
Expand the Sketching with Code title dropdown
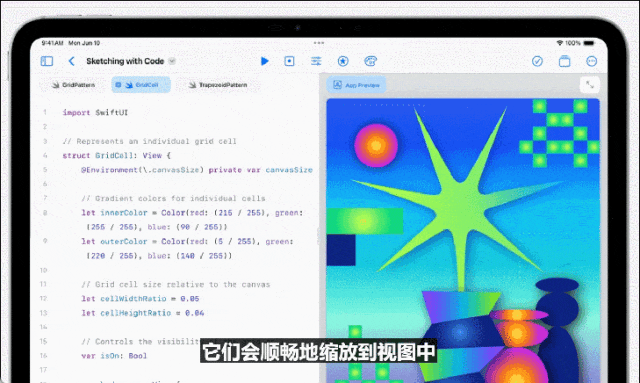[x=172, y=61]
